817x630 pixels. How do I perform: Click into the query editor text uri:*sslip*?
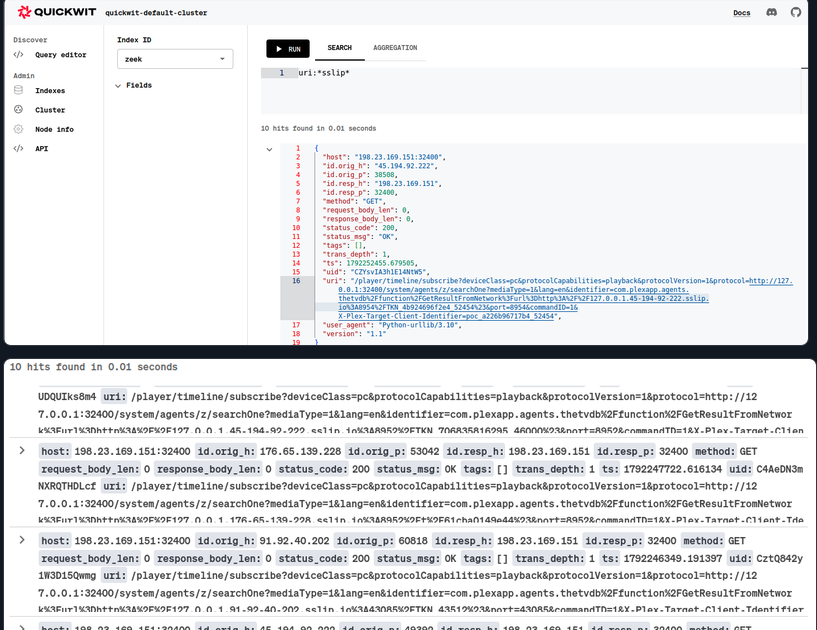[x=324, y=73]
